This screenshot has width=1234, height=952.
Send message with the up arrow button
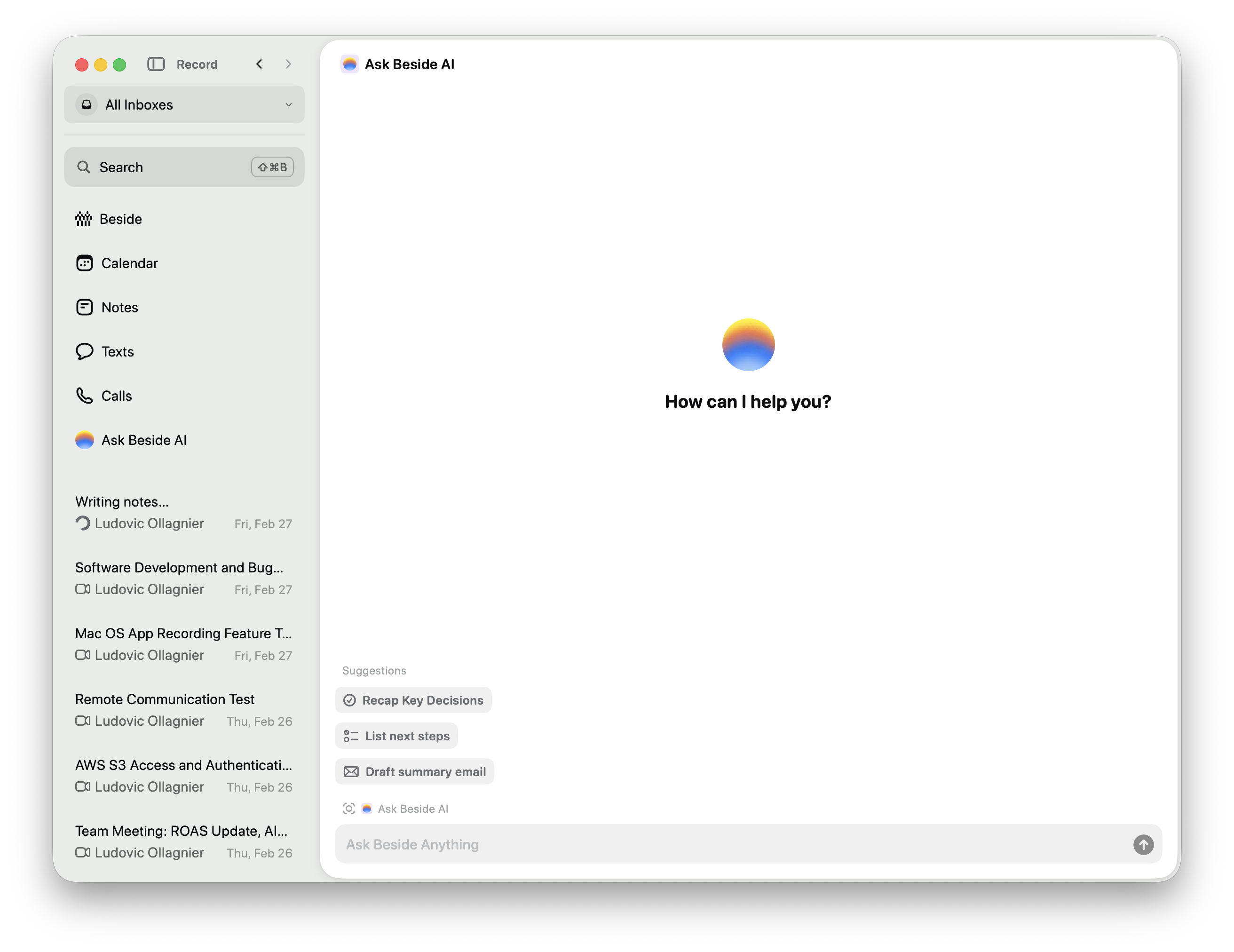[1144, 845]
